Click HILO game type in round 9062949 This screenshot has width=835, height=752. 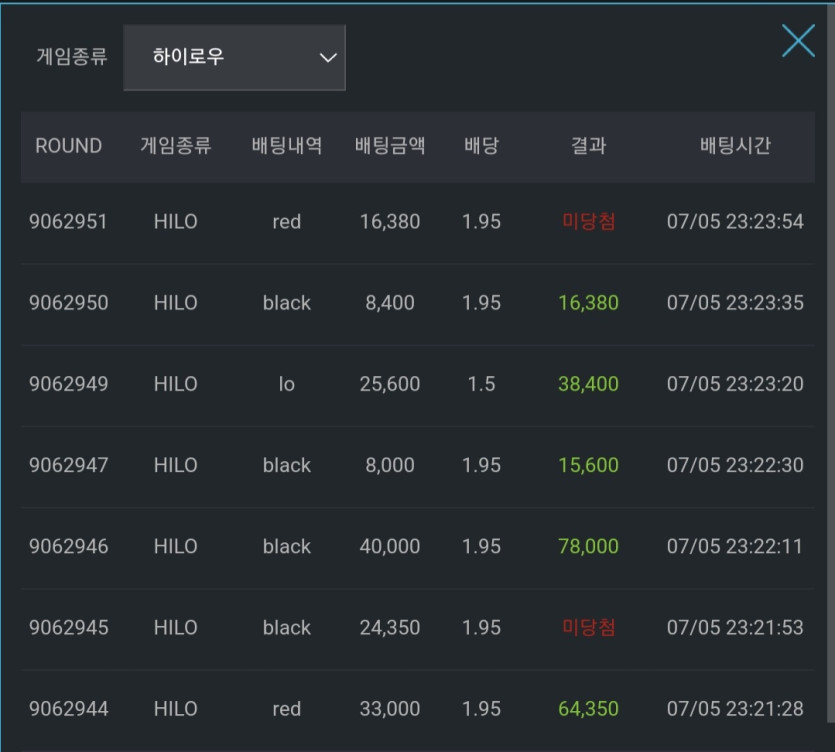176,384
